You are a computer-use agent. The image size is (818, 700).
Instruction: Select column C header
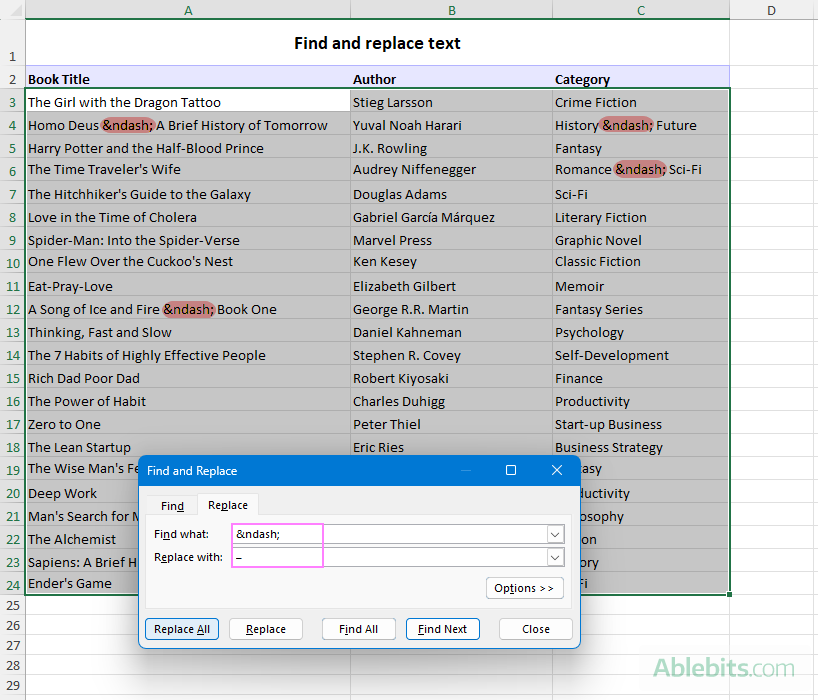[641, 10]
